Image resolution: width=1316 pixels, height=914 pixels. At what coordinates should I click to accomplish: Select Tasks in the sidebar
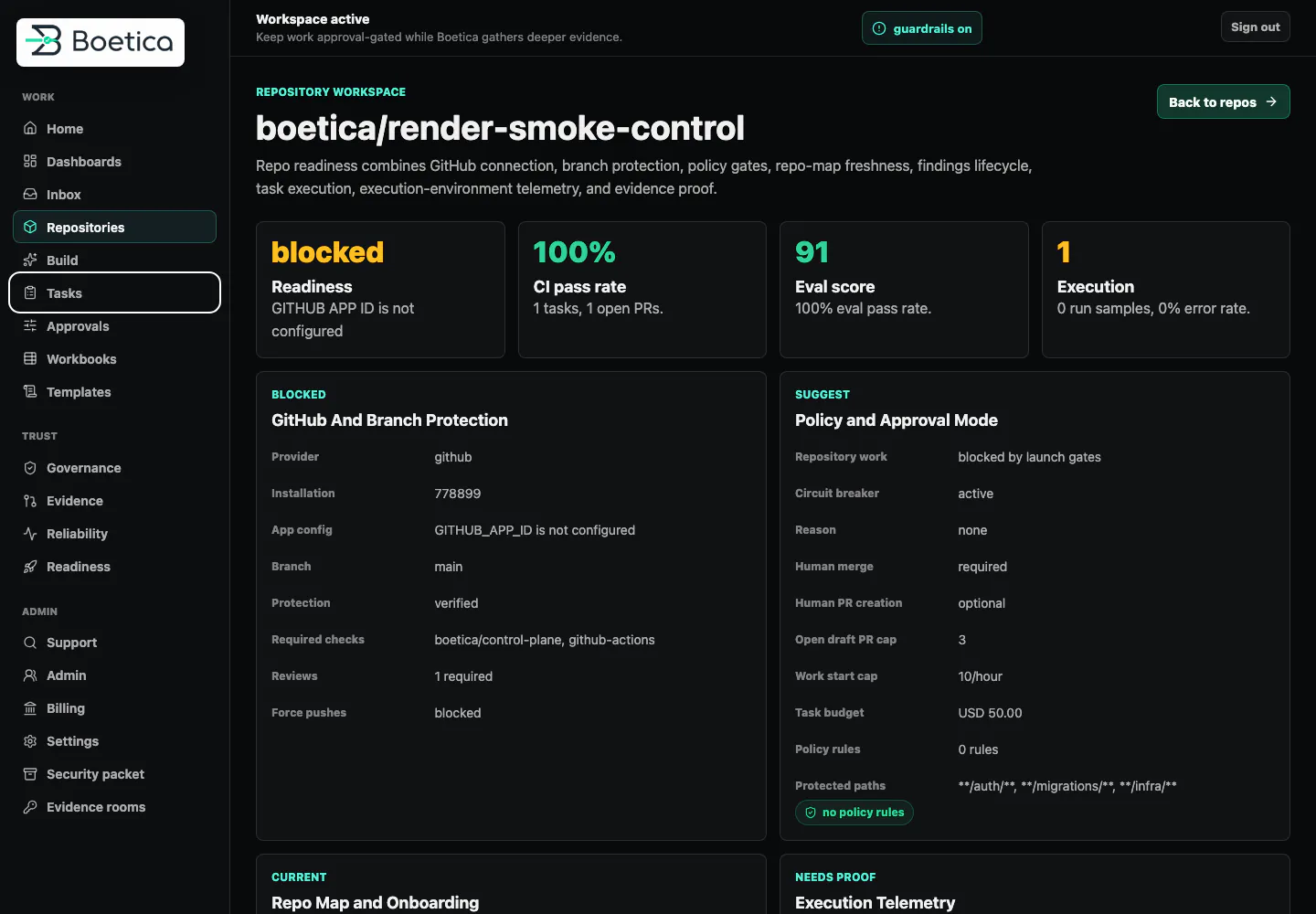coord(114,292)
